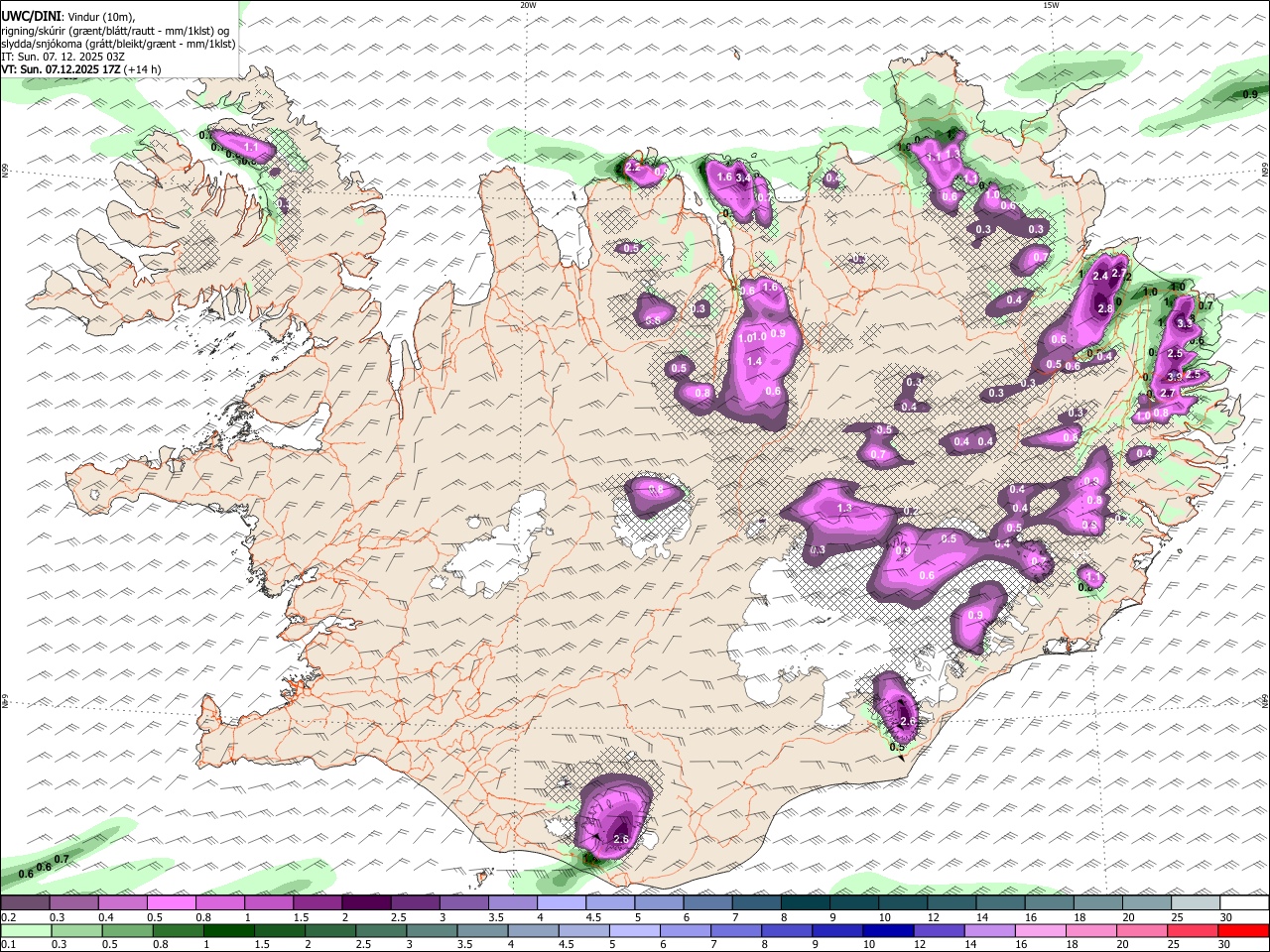The width and height of the screenshot is (1270, 952).
Task: Click the UWC/DINI title text
Action: (x=30, y=16)
